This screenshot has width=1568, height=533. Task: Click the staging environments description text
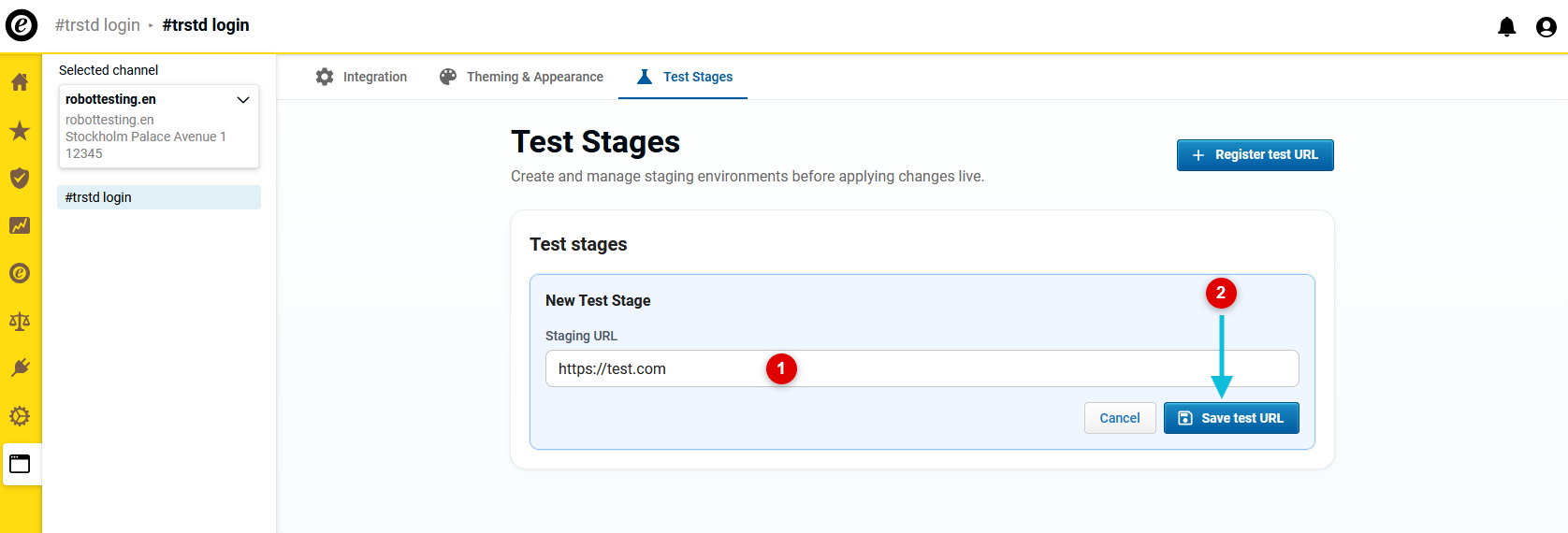[748, 177]
